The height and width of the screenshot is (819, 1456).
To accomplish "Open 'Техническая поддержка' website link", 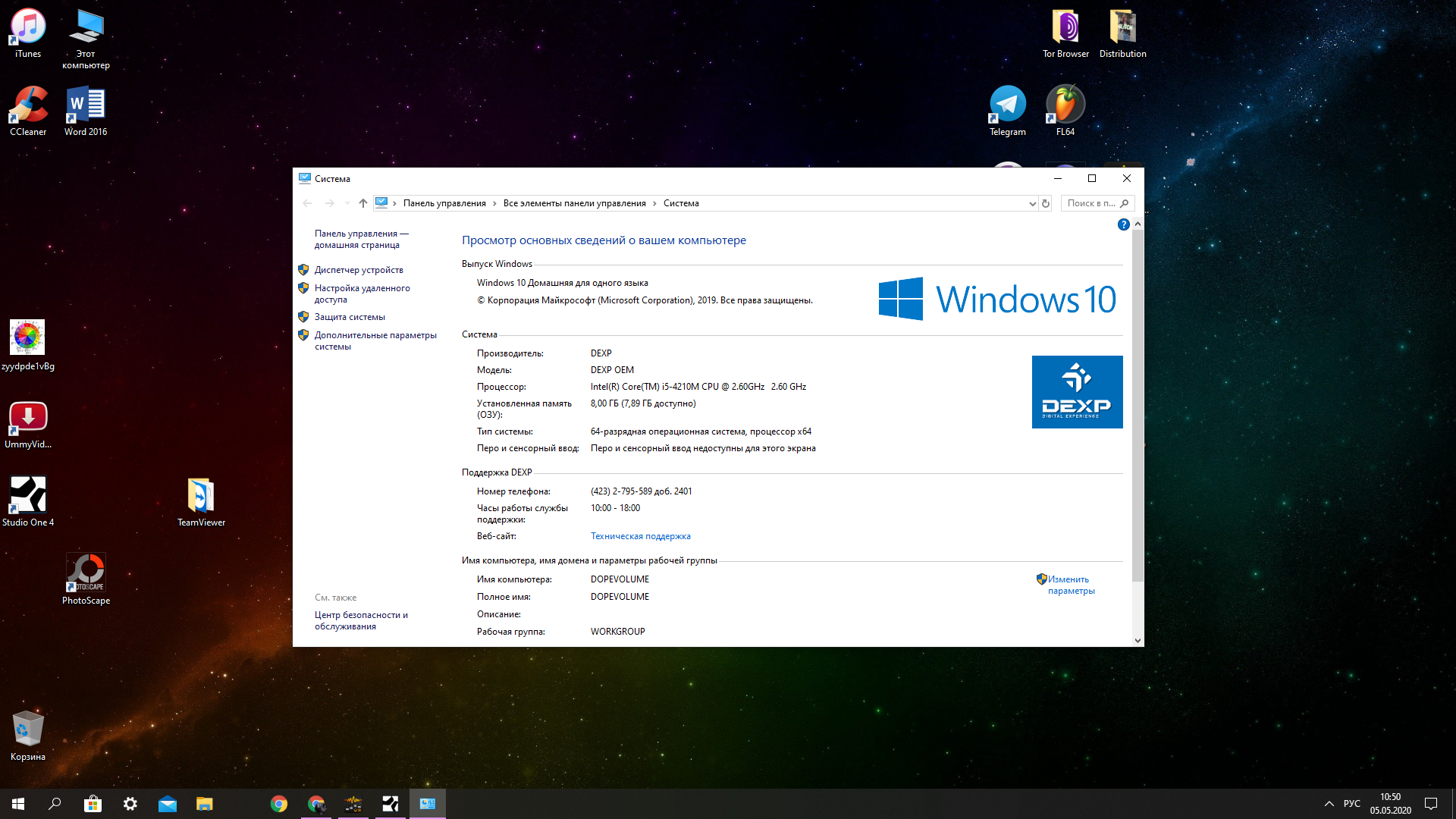I will (640, 536).
